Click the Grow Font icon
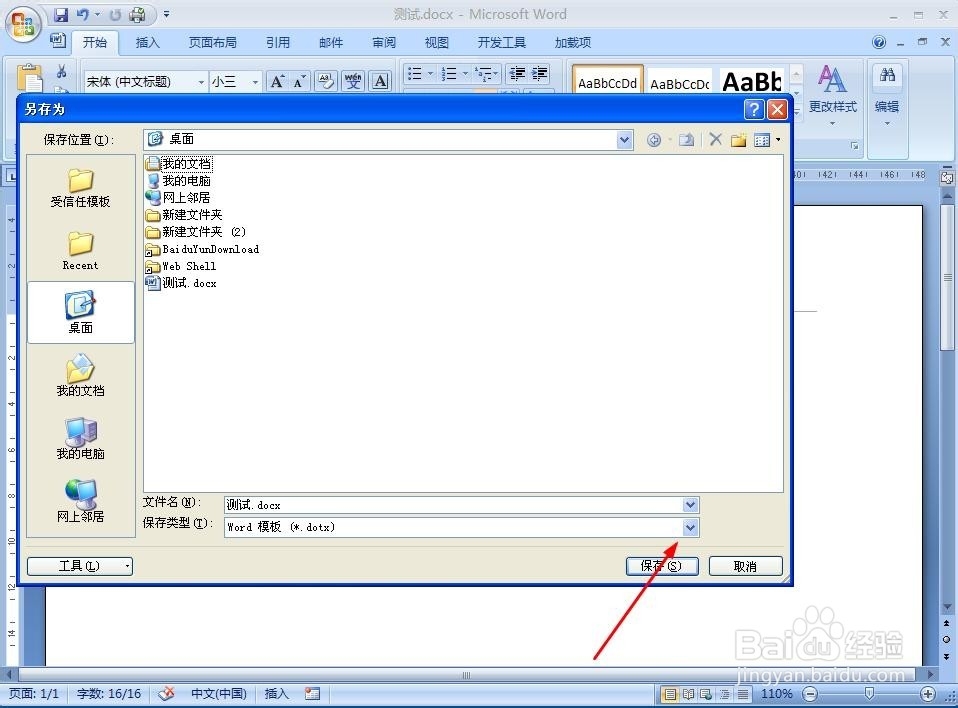The image size is (958, 708). [x=277, y=81]
